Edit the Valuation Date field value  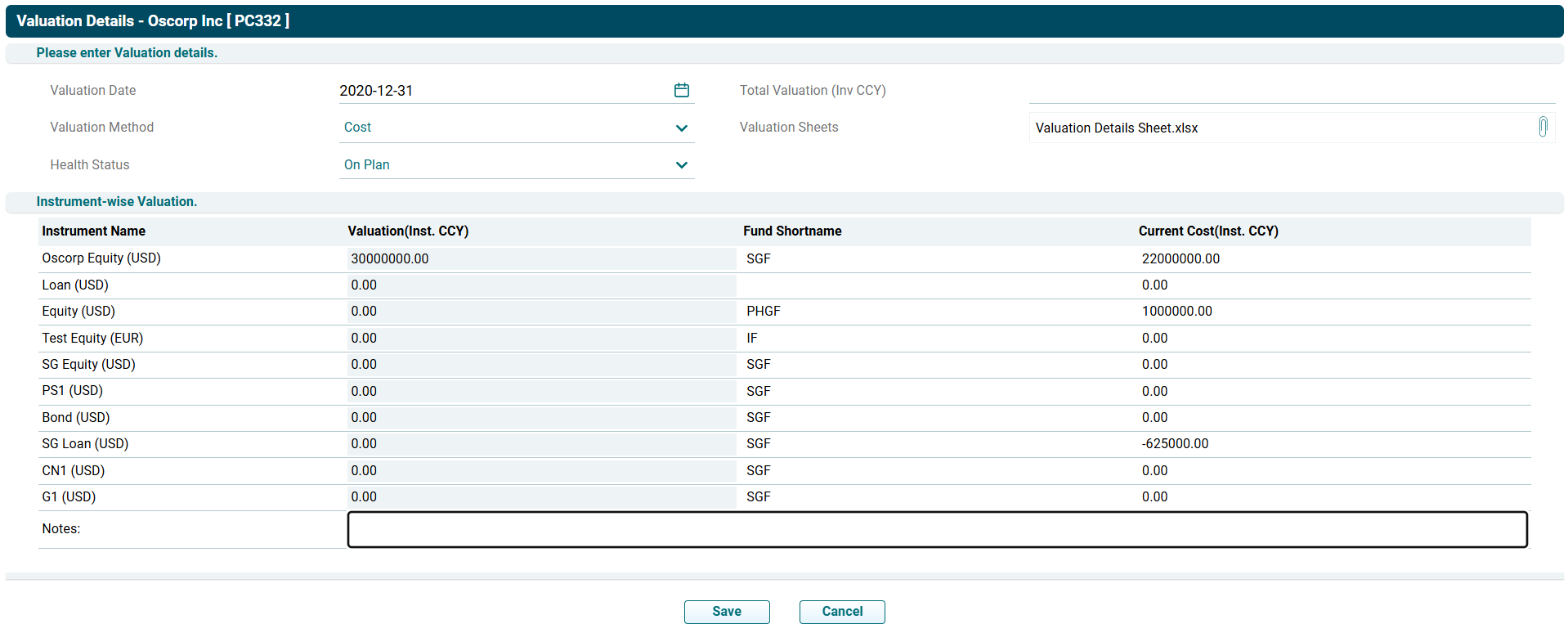499,91
